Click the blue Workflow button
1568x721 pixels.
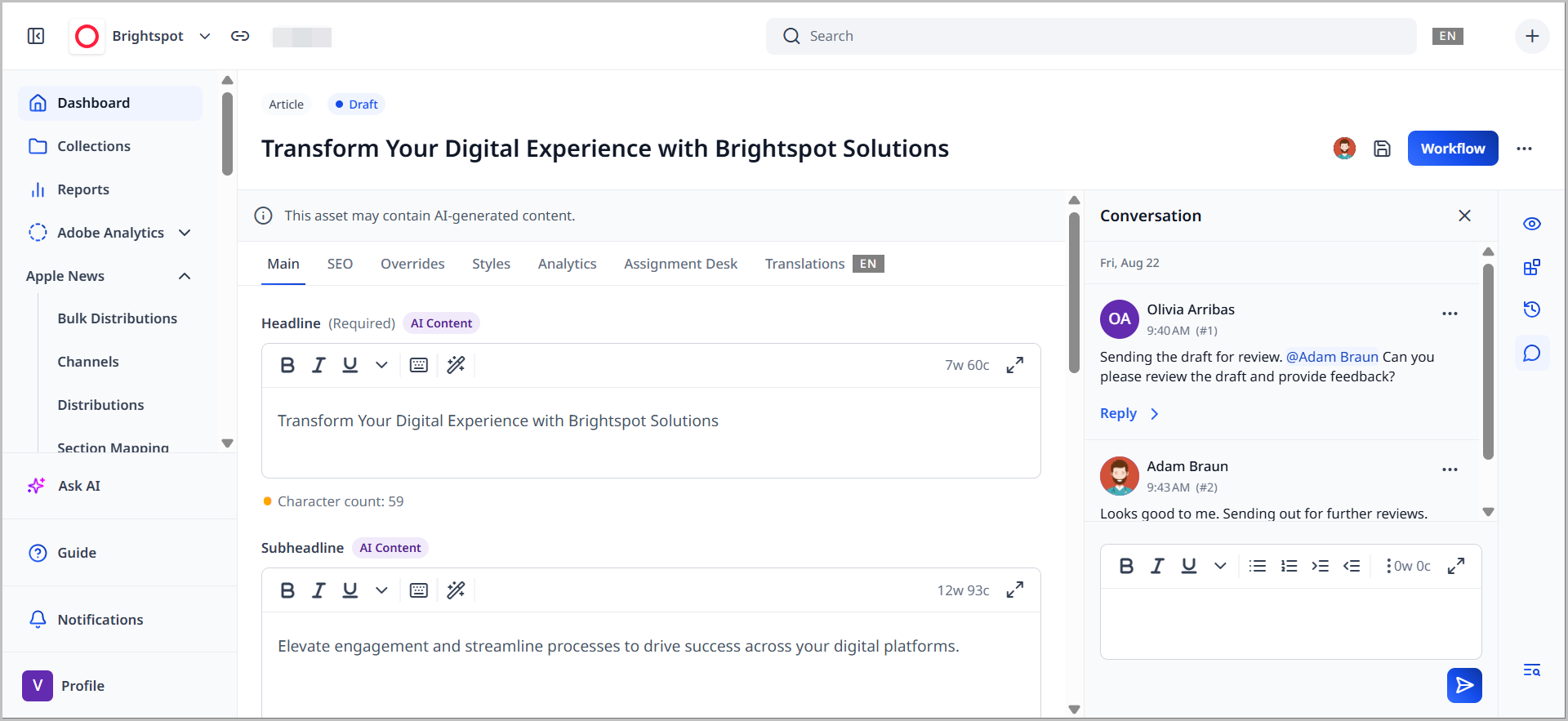[x=1452, y=149]
